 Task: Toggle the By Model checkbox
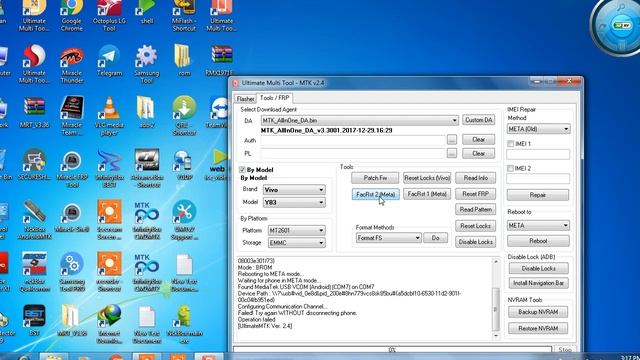pos(242,170)
